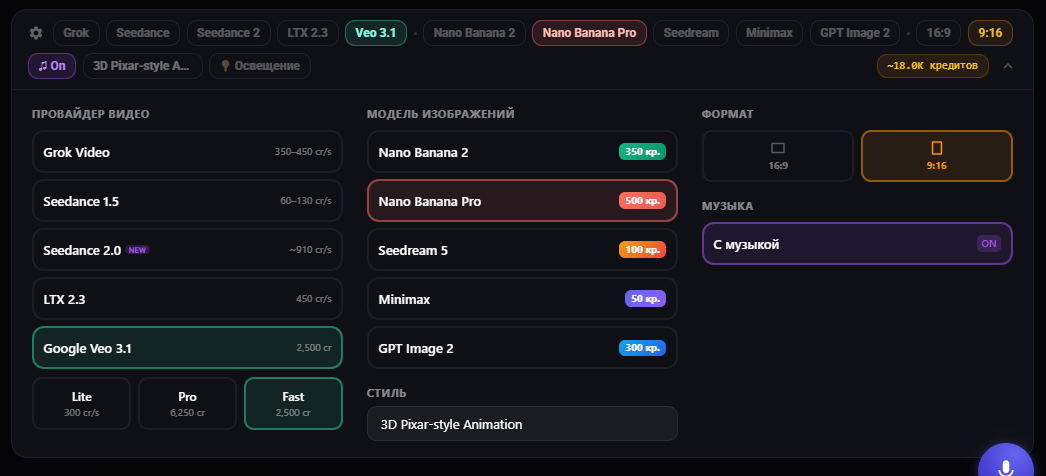The height and width of the screenshot is (476, 1046).
Task: Select Nano Banana 2 image model
Action: point(522,152)
